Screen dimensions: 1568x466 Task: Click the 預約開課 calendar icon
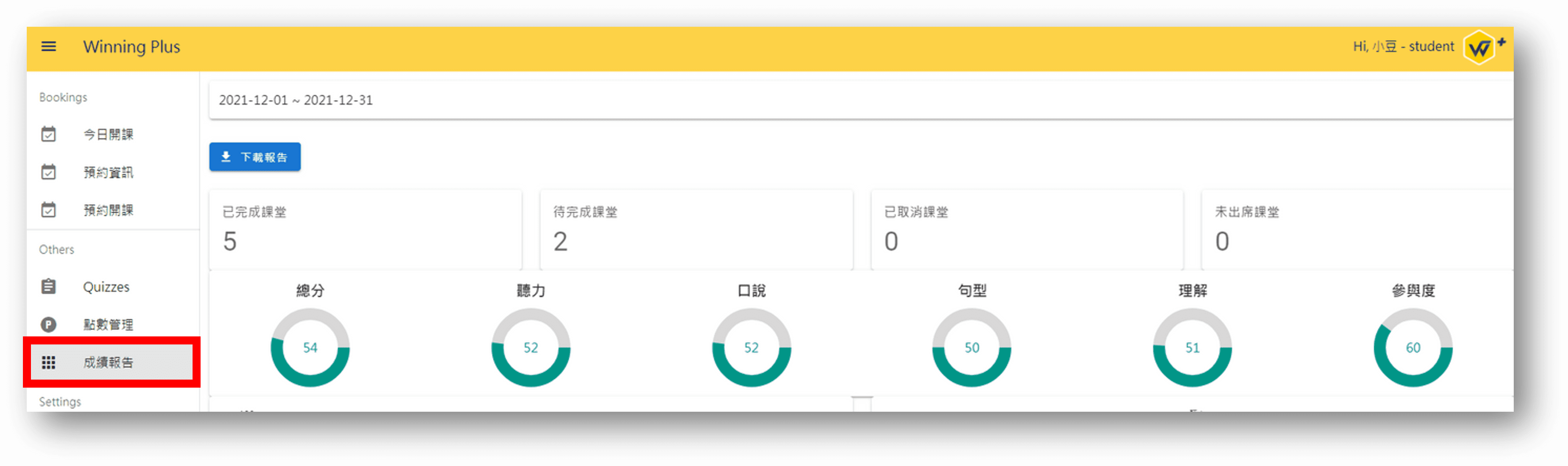click(x=49, y=209)
